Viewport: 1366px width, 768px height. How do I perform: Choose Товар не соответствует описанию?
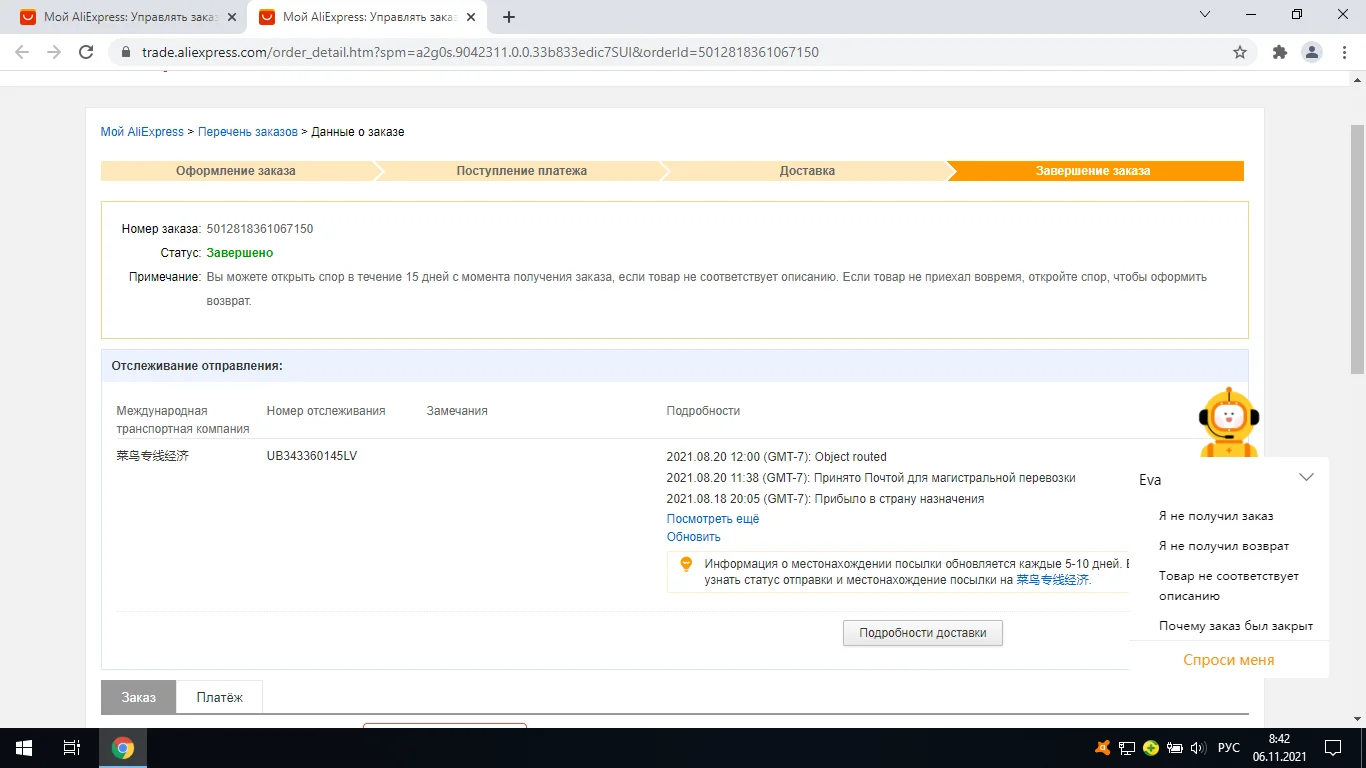click(1229, 586)
